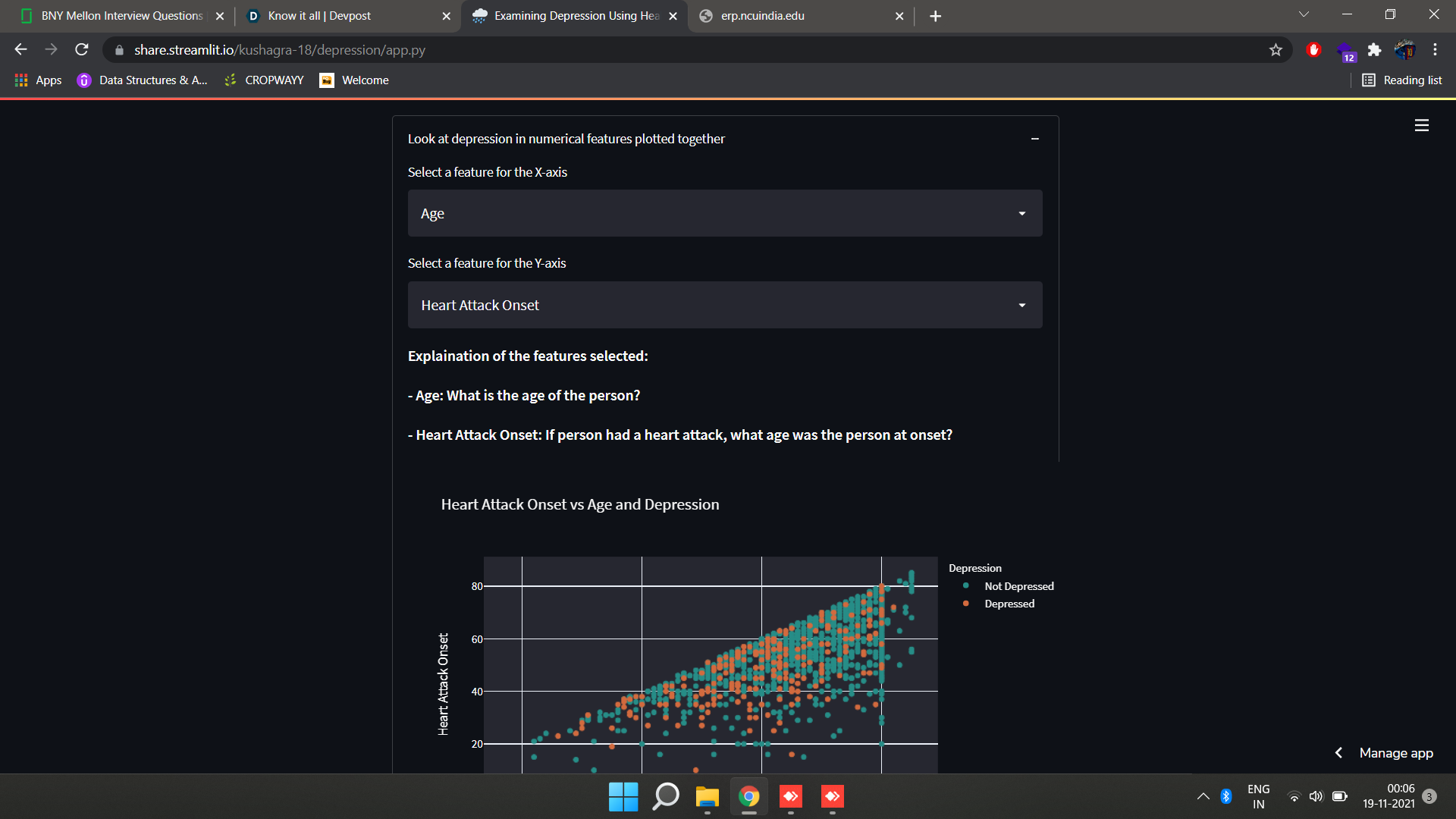
Task: Click the red adblock extension icon
Action: pos(1314,50)
